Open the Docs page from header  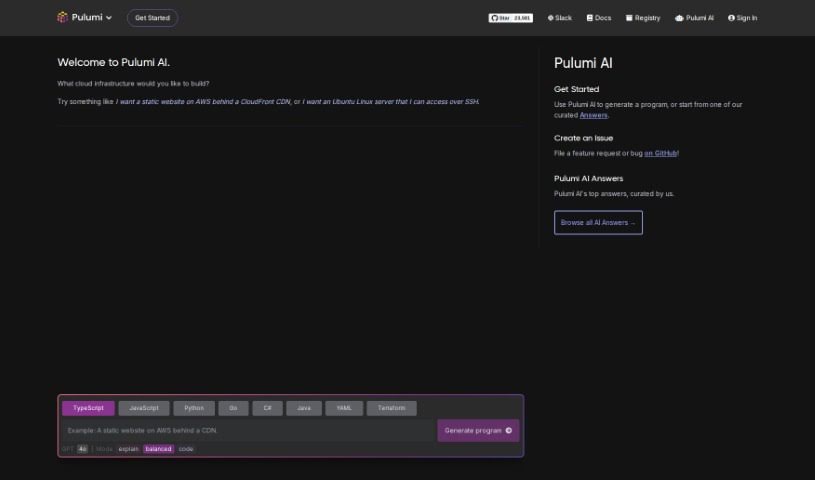pos(599,18)
